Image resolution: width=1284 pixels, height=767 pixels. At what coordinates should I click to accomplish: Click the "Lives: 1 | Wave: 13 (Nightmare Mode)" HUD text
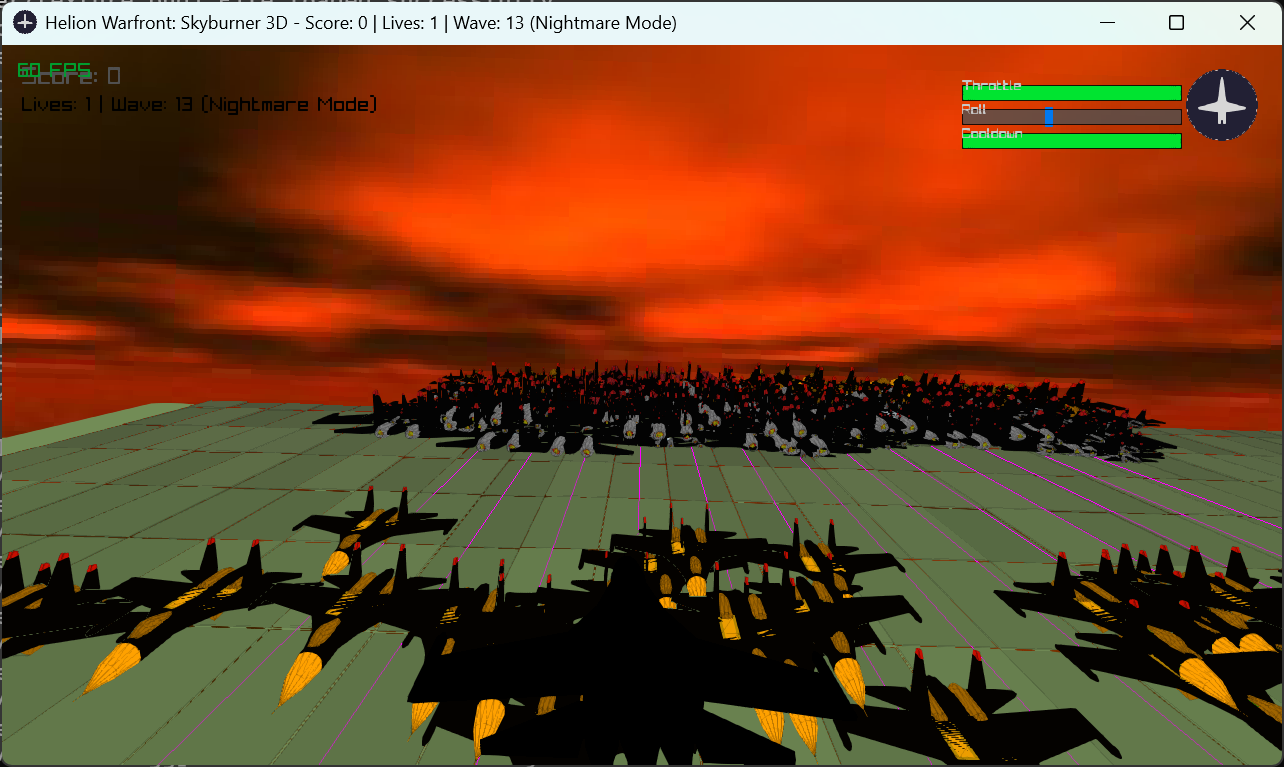200,104
